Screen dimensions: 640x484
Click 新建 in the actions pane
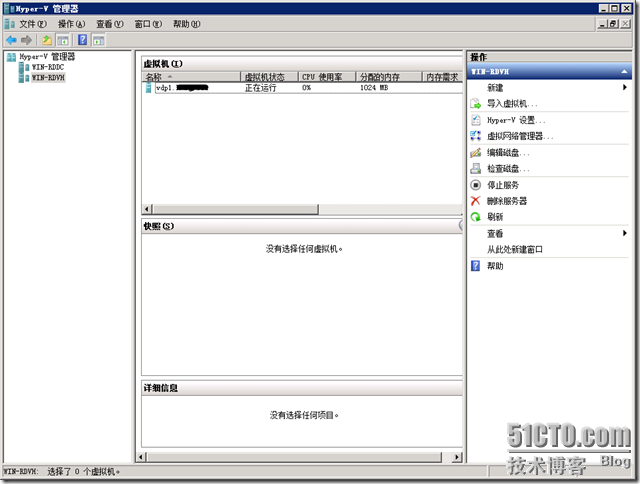pyautogui.click(x=495, y=88)
